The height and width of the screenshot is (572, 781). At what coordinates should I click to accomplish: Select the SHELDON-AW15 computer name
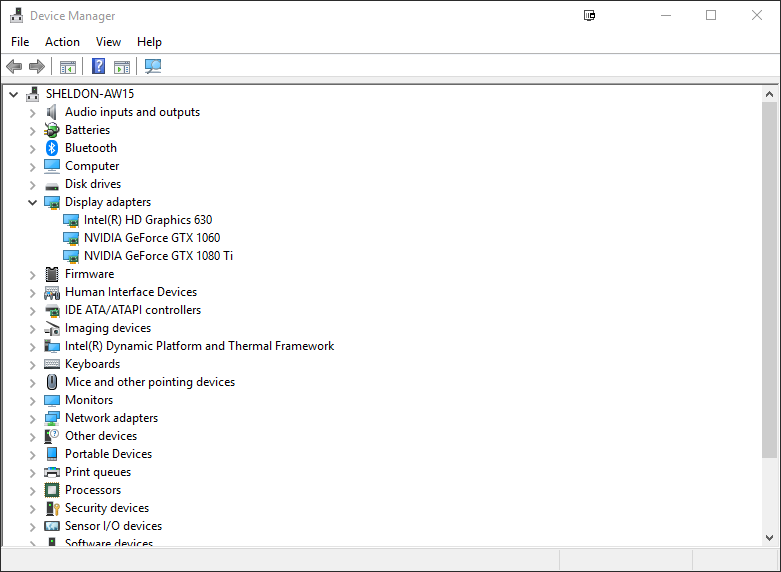point(90,94)
